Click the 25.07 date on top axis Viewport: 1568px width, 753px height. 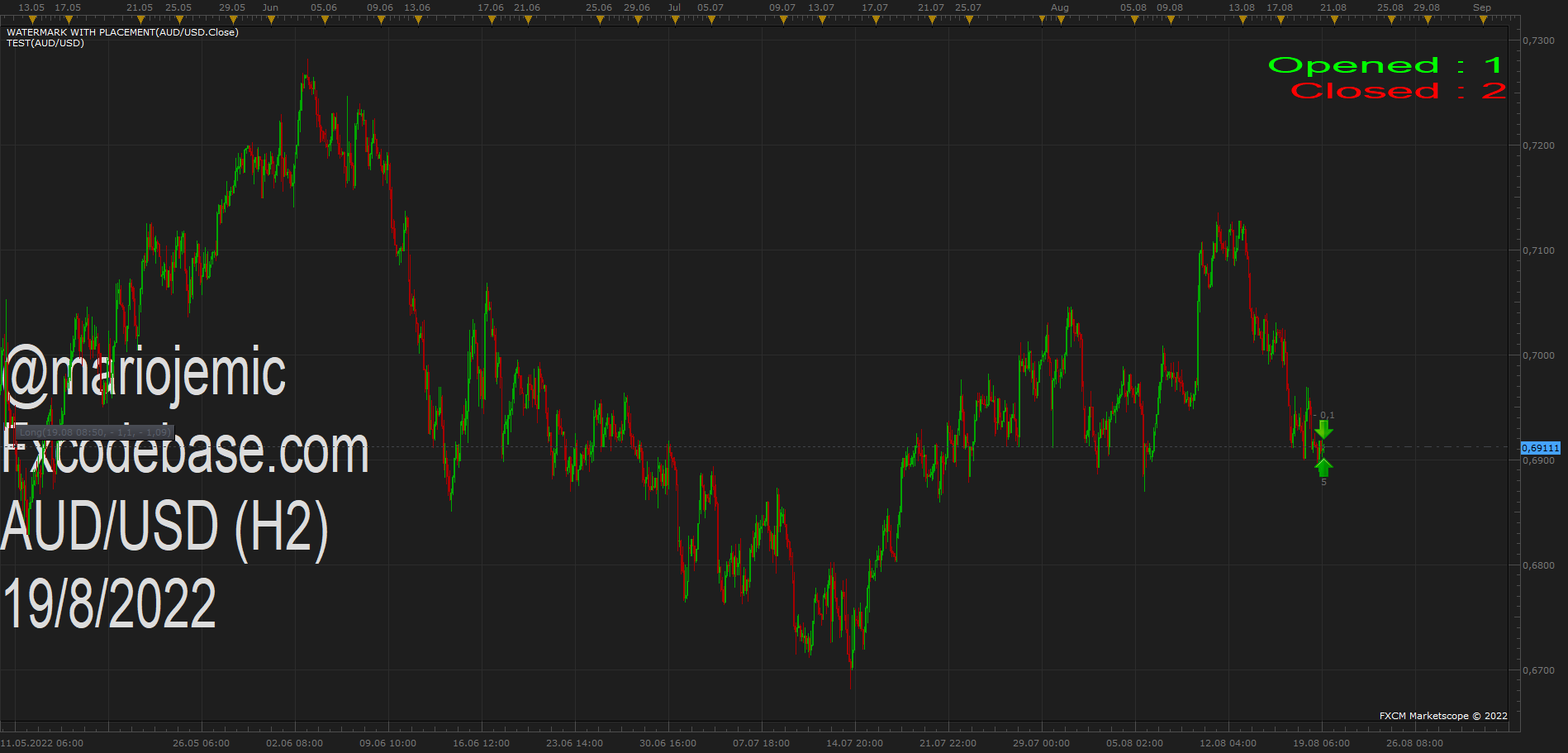pos(968,7)
